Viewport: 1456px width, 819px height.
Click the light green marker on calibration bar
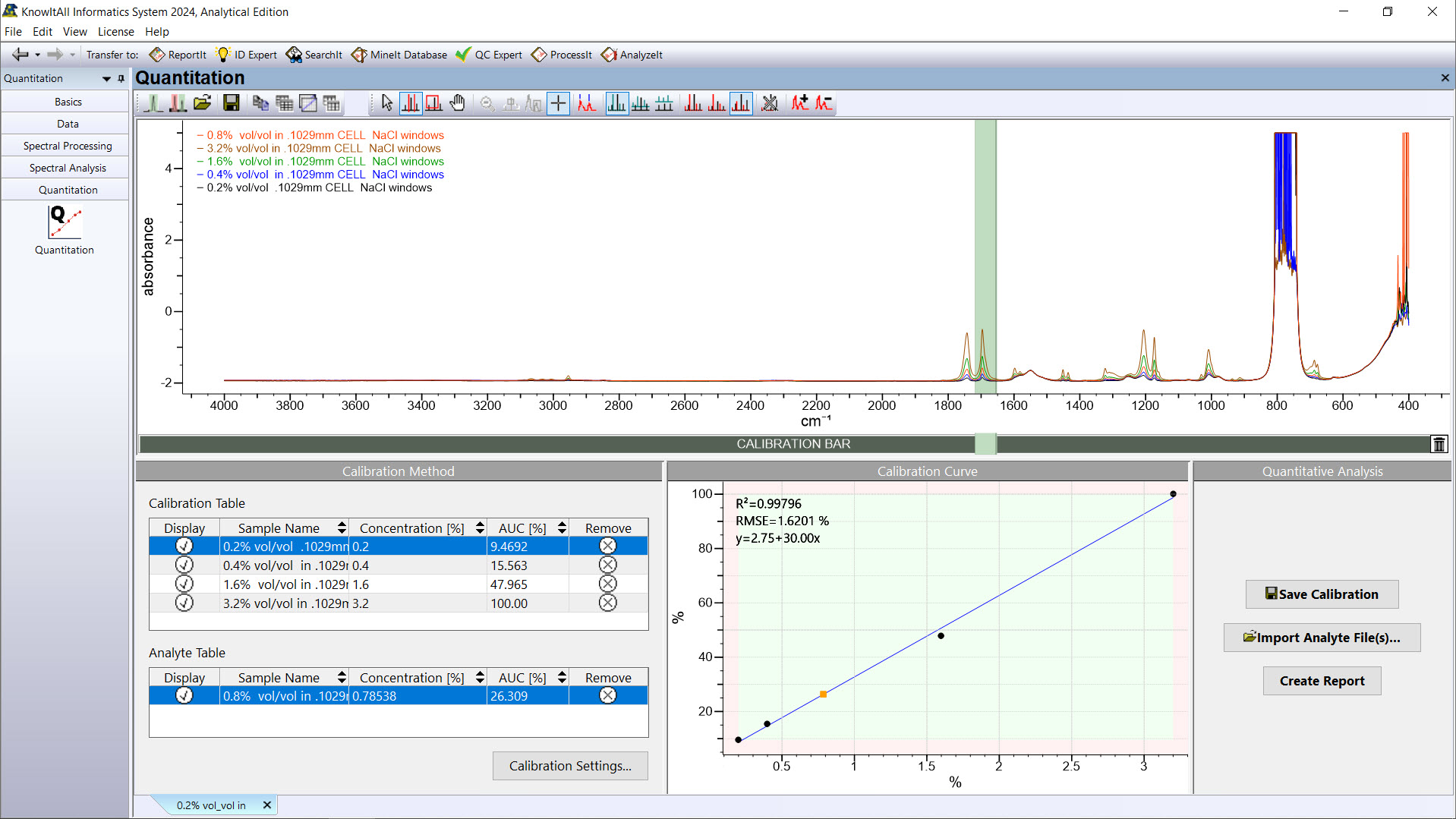click(x=985, y=444)
